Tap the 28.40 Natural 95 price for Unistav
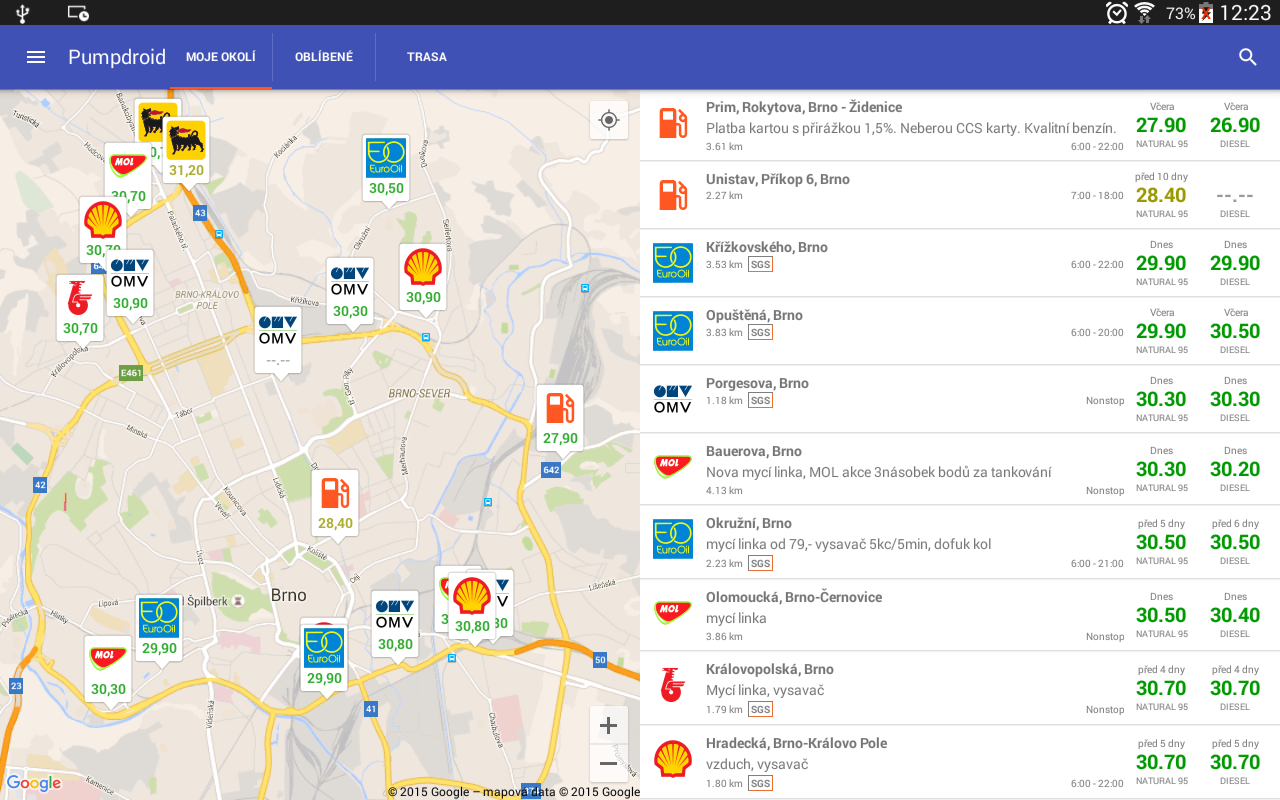 tap(1161, 195)
